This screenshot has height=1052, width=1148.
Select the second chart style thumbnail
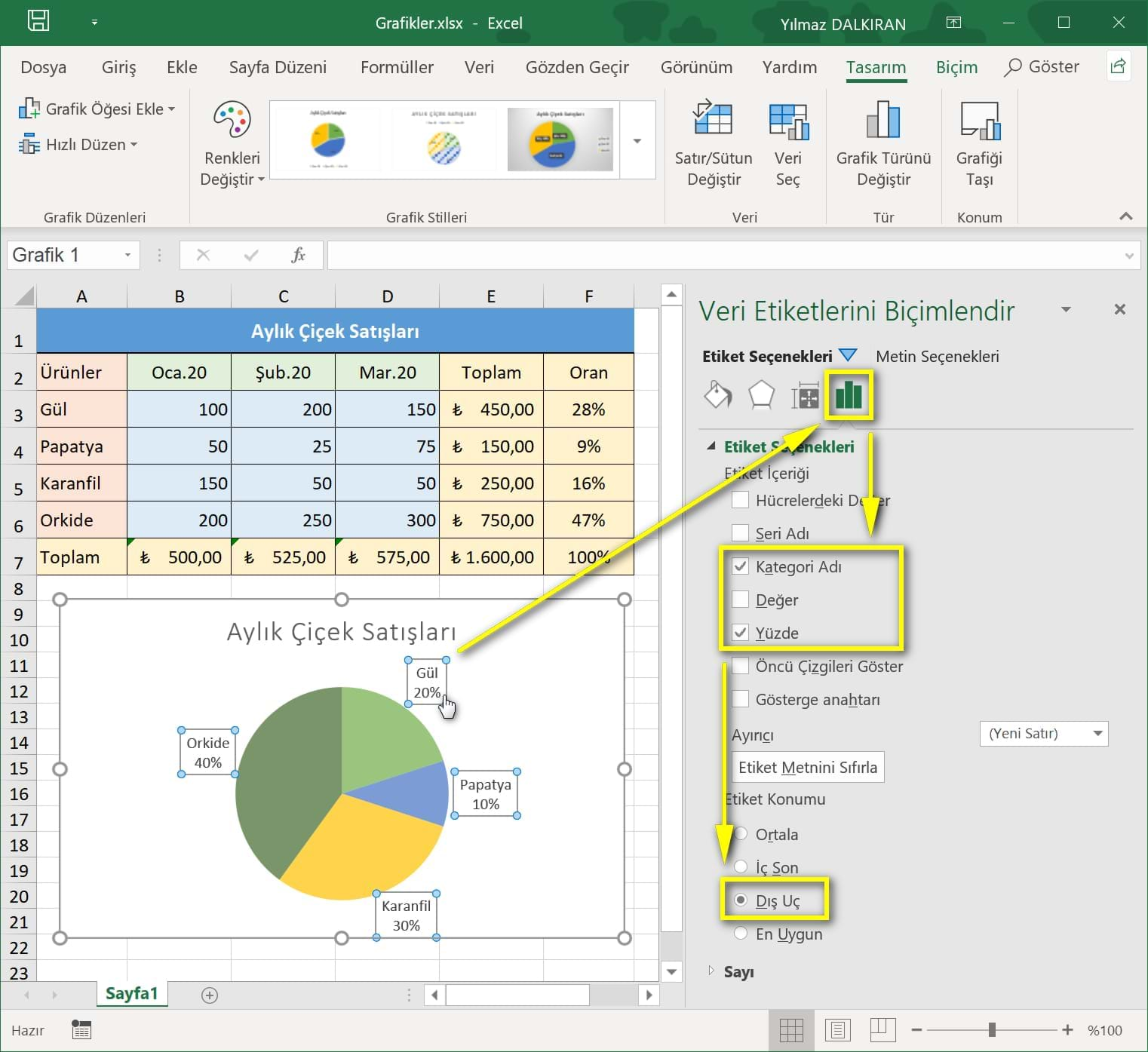(444, 140)
